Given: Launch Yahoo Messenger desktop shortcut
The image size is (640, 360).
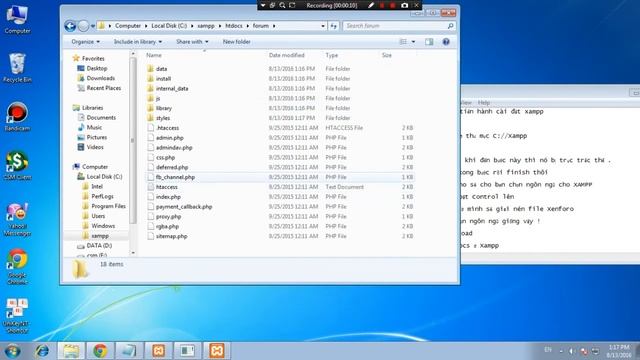Looking at the screenshot, I should tap(17, 220).
